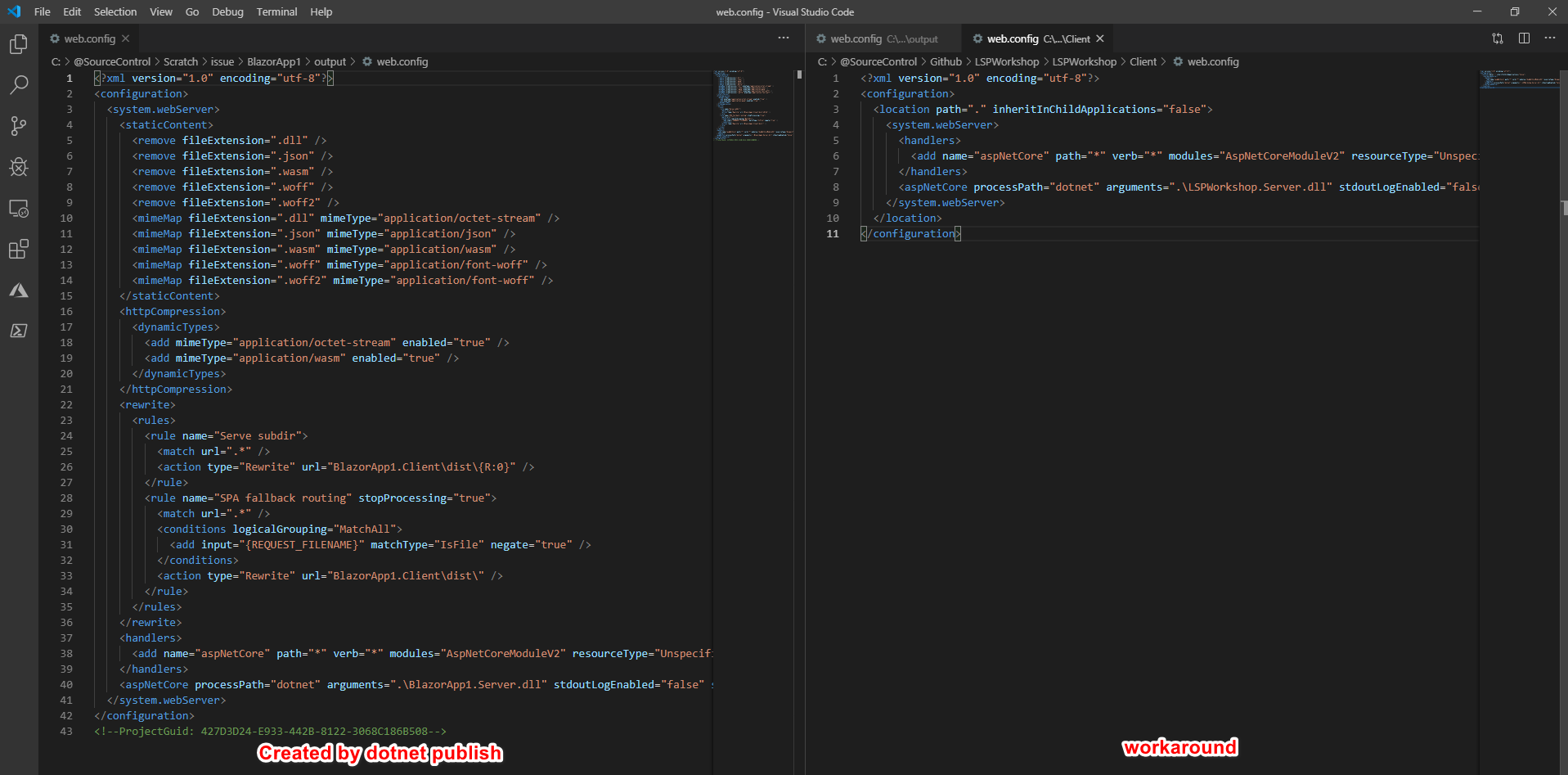Screen dimensions: 1568x775
Task: Open the PowerShell view in activity bar
Action: (x=19, y=331)
